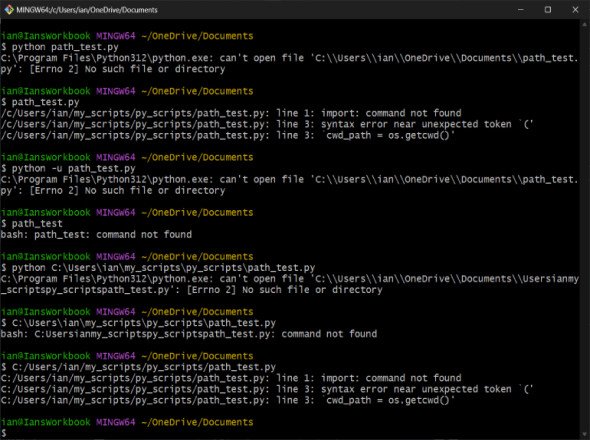Click the '$ path_test.py' command line
Image resolution: width=590 pixels, height=440 pixels.
[x=40, y=102]
